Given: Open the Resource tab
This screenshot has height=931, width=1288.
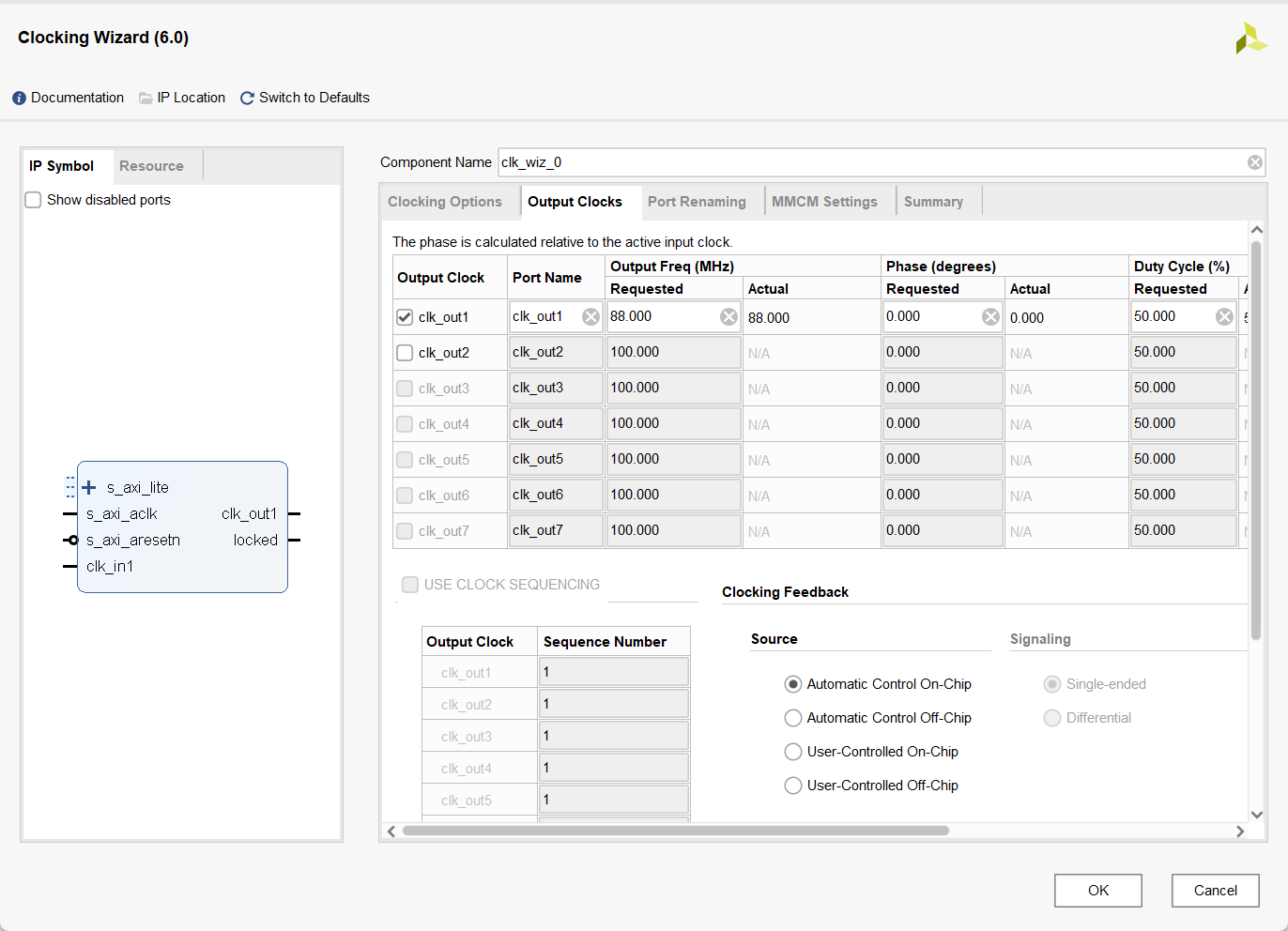Looking at the screenshot, I should [x=151, y=166].
